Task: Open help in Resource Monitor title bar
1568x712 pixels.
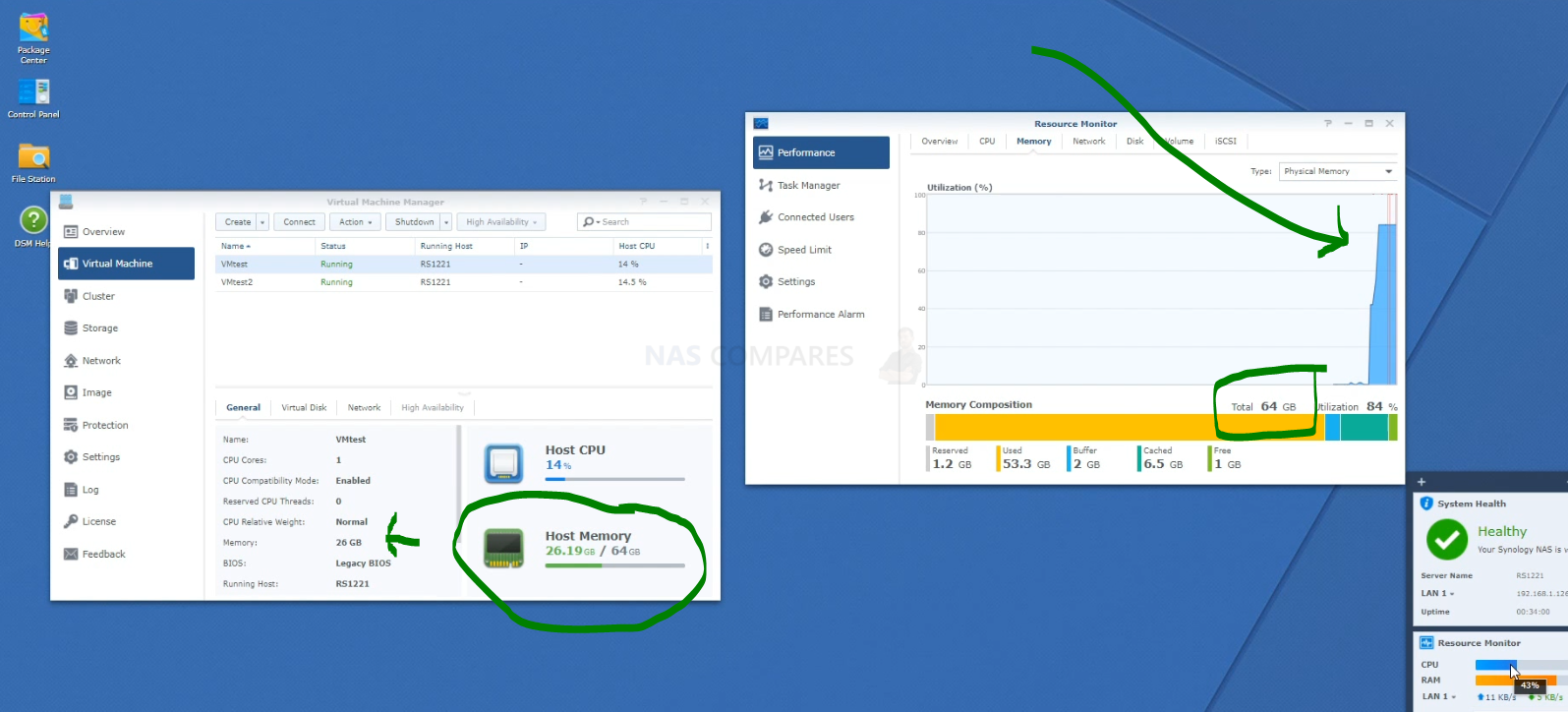Action: 1328,124
